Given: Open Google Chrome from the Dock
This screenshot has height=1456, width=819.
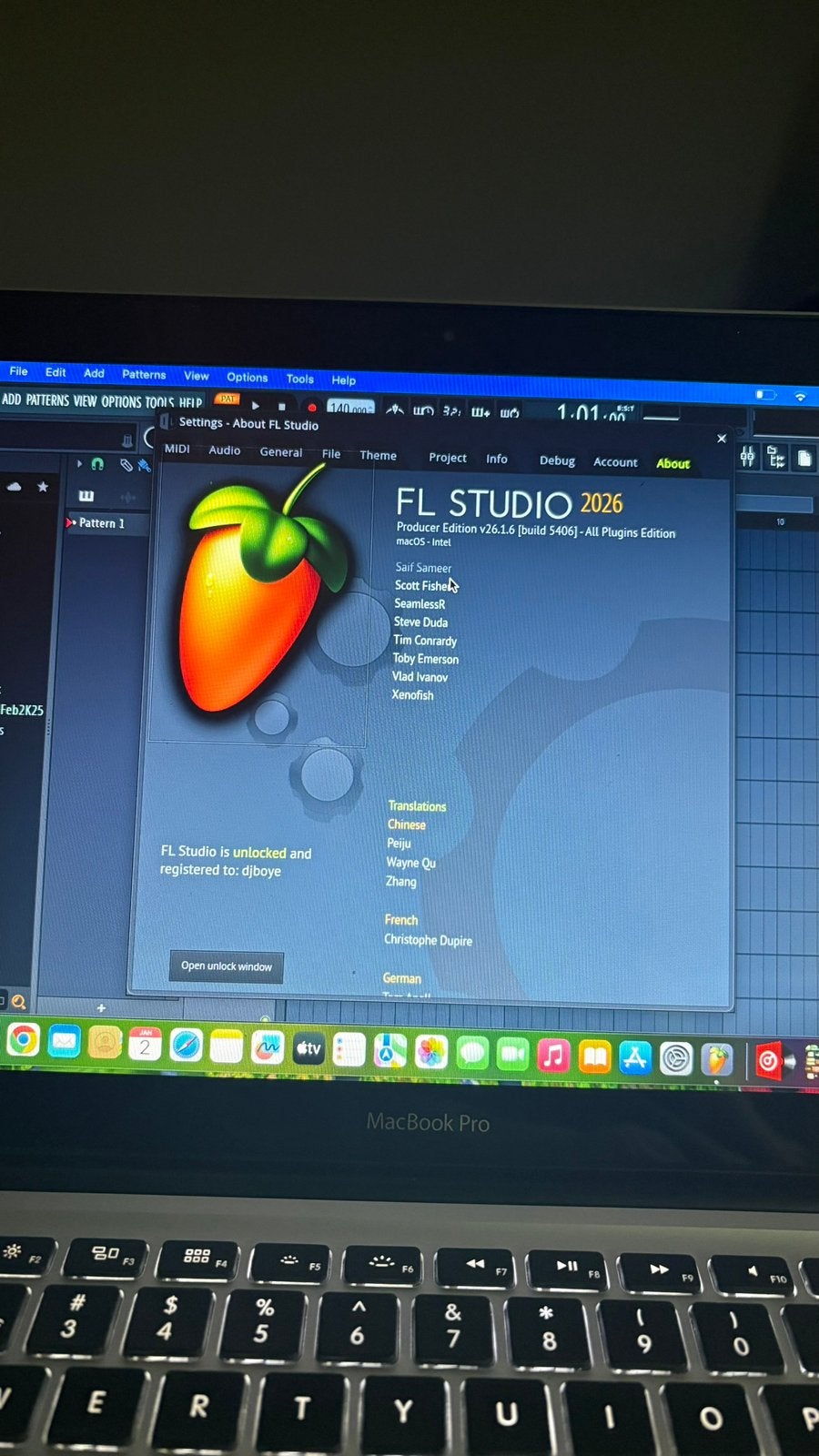Looking at the screenshot, I should (x=23, y=1039).
